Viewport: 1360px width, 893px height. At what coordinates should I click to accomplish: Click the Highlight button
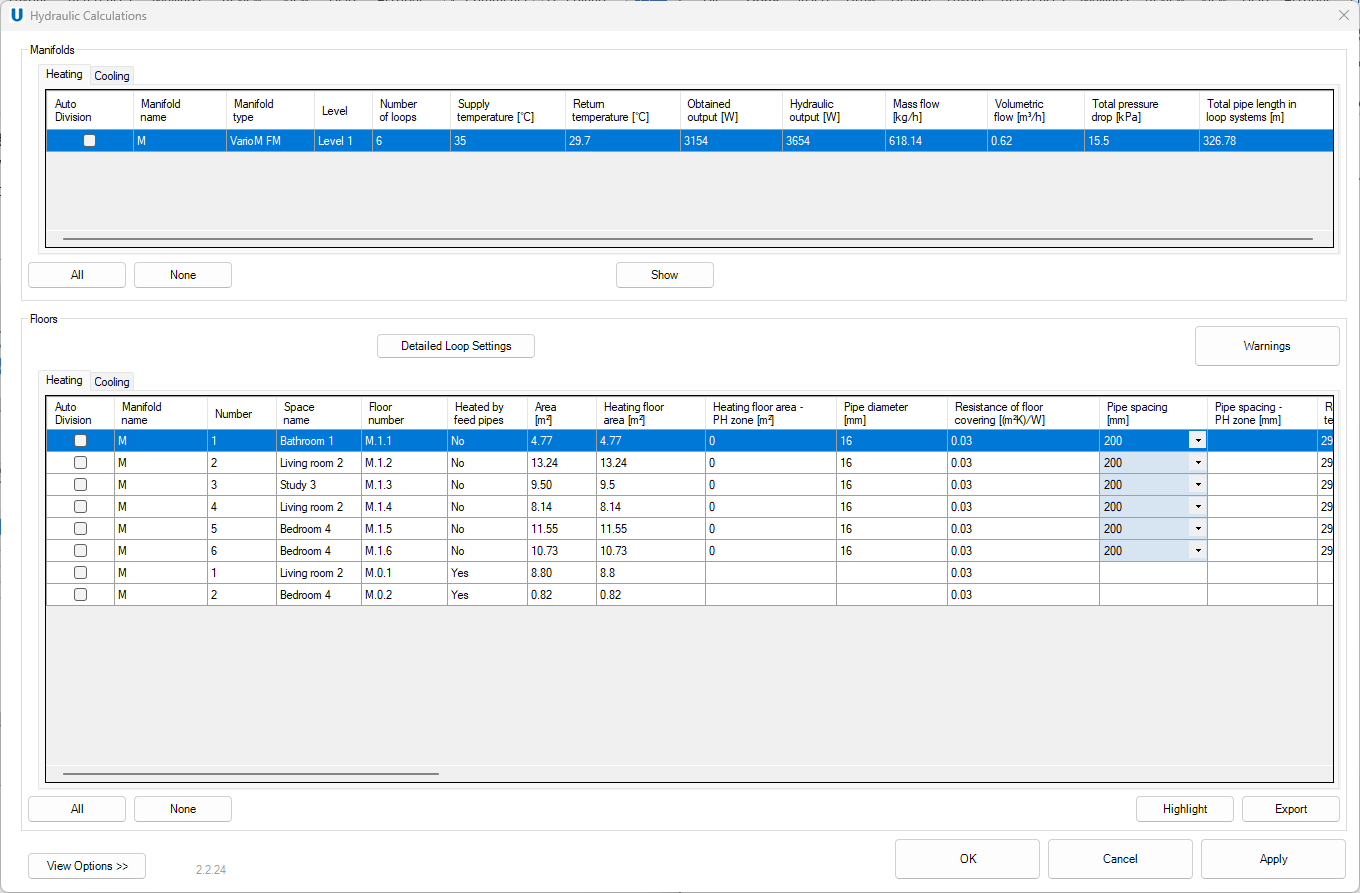coord(1185,809)
